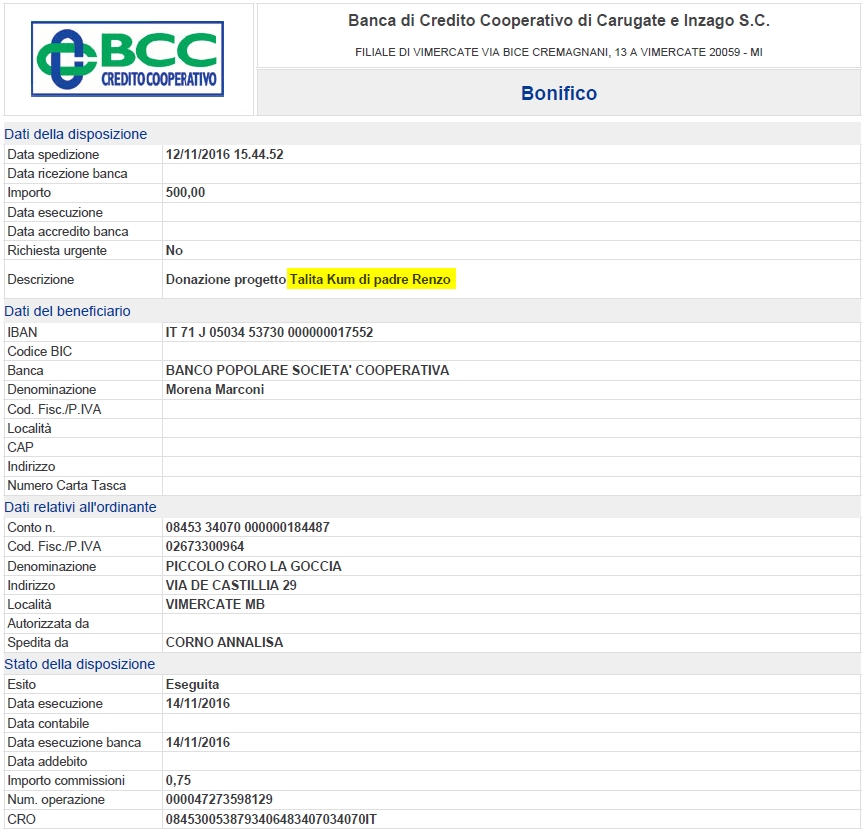
Task: Click the 'Data contabile' label
Action: [48, 724]
